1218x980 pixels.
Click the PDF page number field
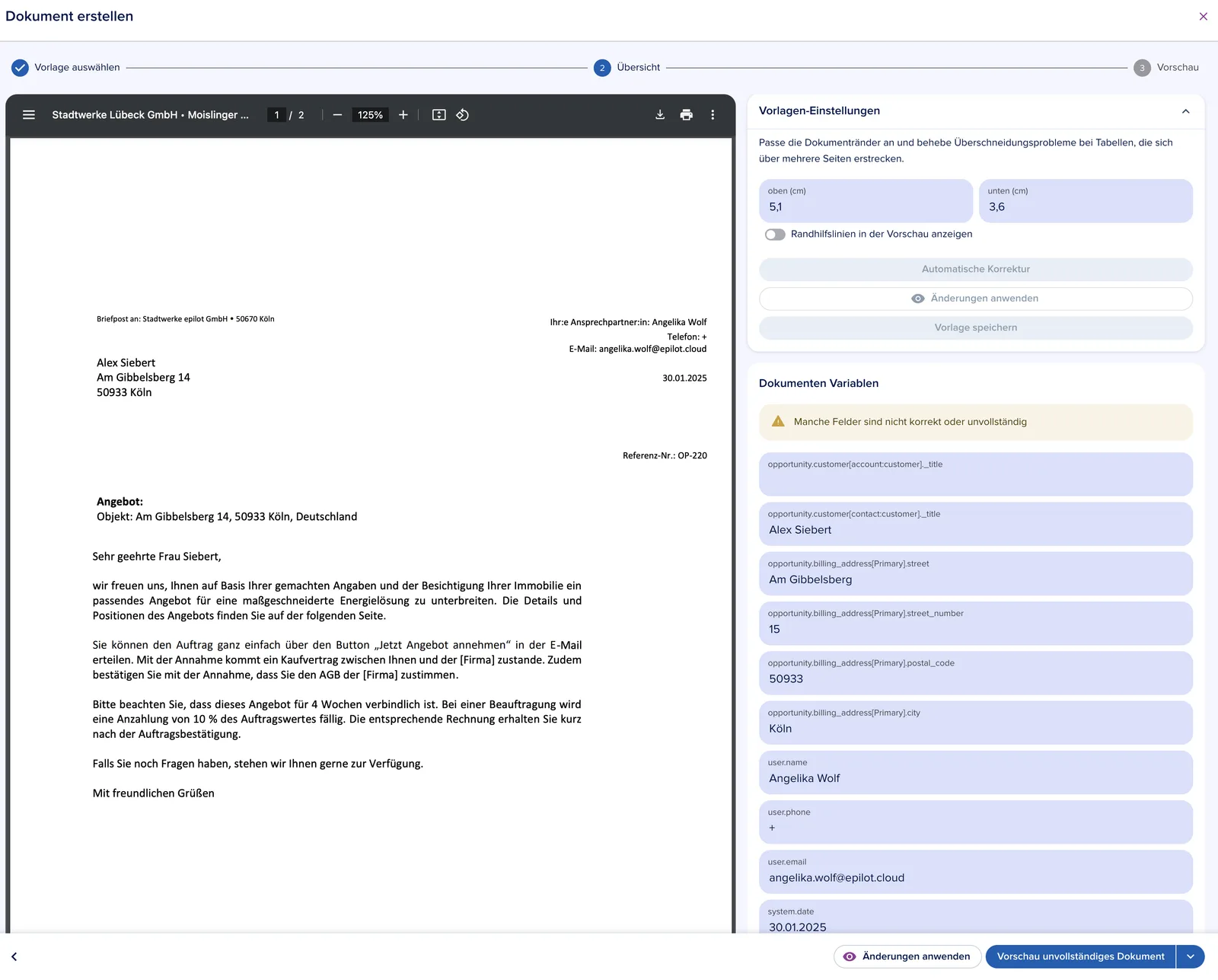[276, 115]
